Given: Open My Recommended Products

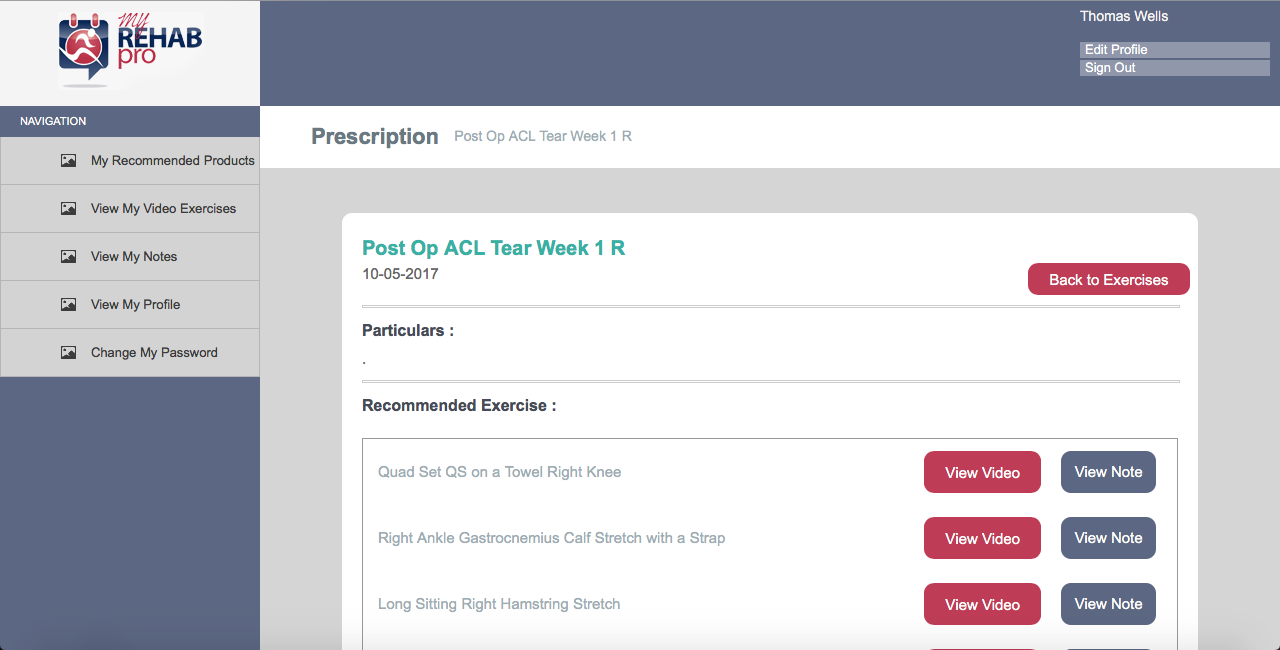Looking at the screenshot, I should point(173,160).
